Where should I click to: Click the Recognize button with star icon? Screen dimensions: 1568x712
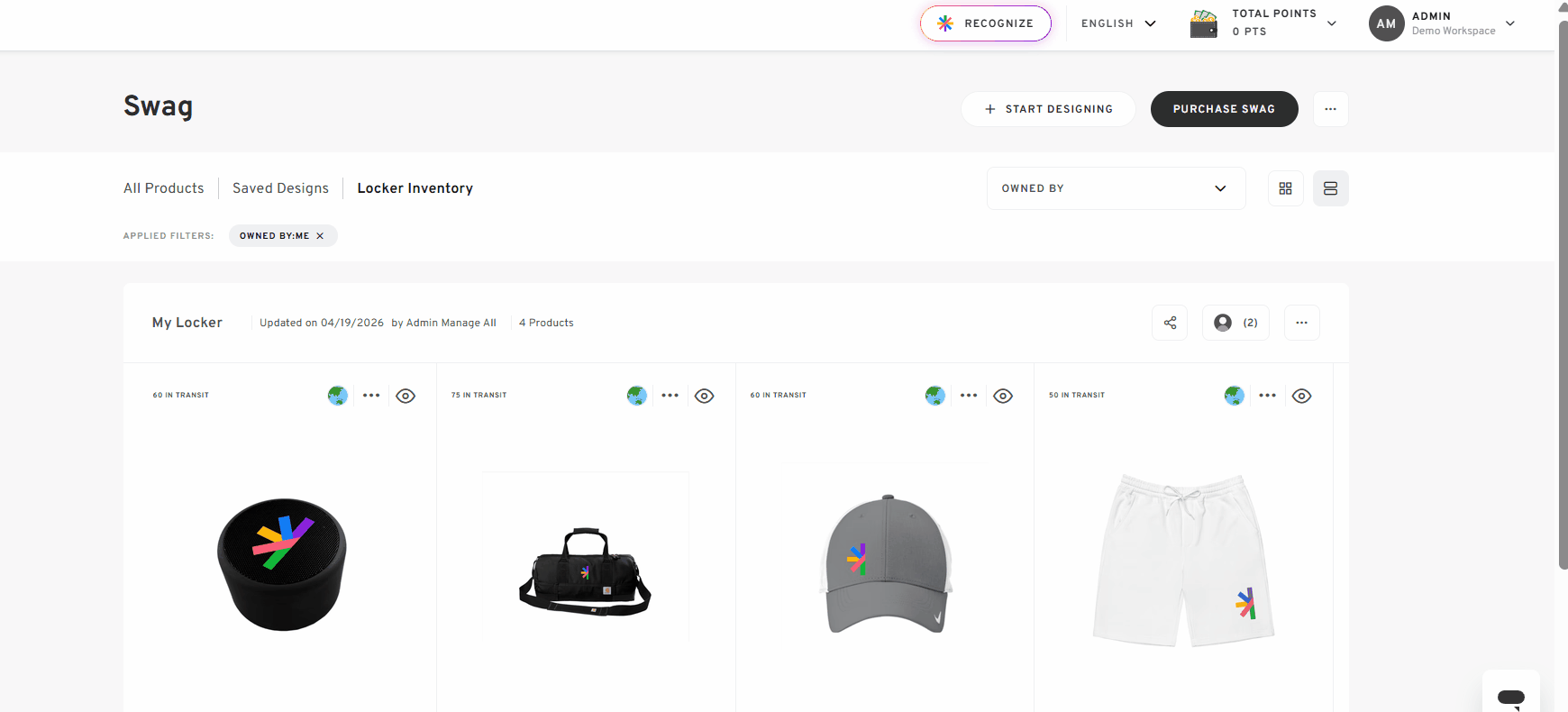coord(986,23)
